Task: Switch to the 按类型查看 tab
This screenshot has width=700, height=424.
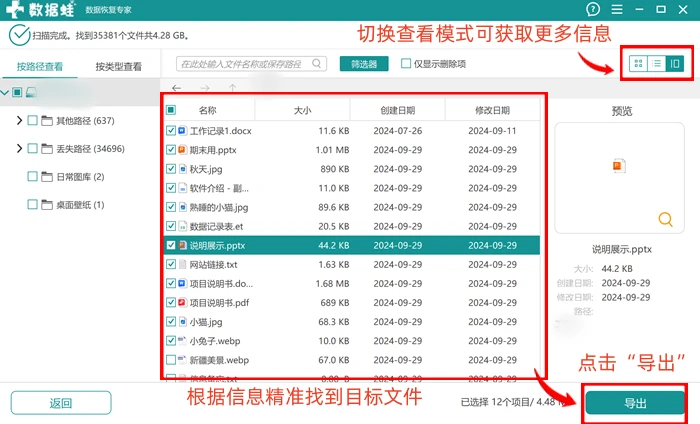Action: pos(118,67)
